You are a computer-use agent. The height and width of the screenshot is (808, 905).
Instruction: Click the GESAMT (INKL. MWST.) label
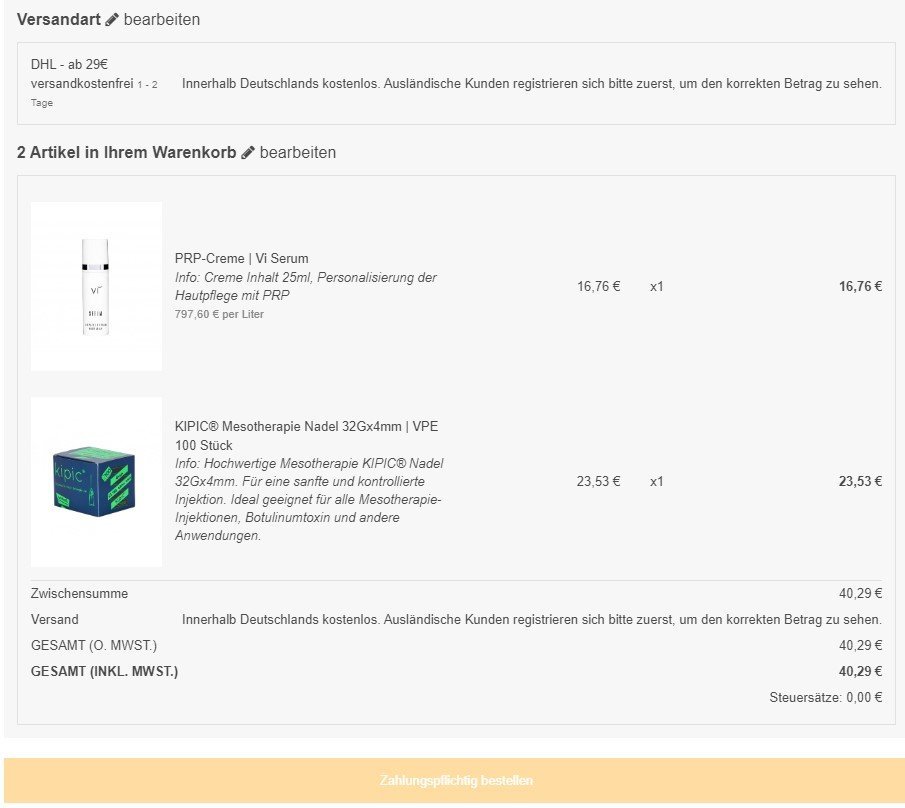point(104,671)
